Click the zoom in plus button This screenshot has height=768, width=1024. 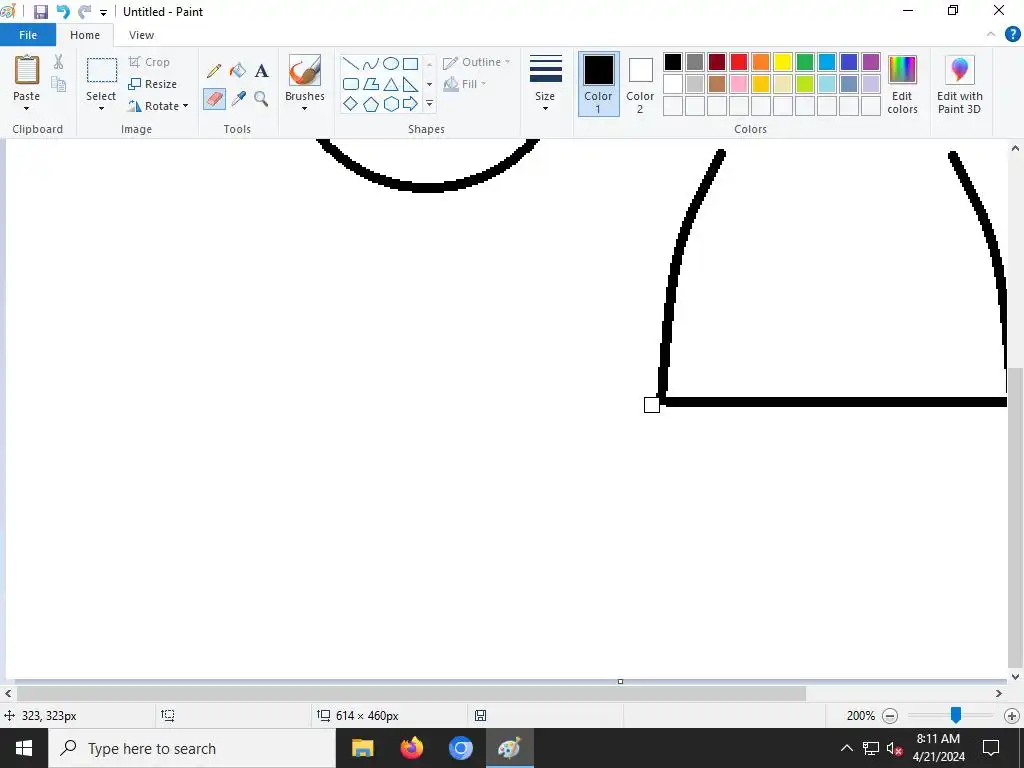click(x=1012, y=716)
